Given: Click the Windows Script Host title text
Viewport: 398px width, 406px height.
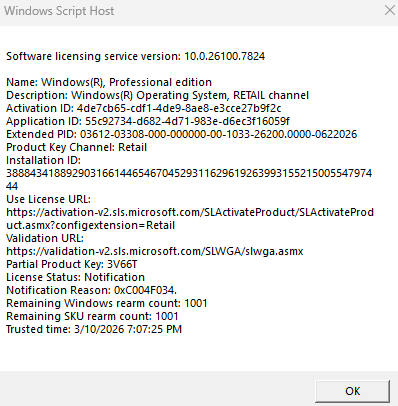Looking at the screenshot, I should click(59, 11).
